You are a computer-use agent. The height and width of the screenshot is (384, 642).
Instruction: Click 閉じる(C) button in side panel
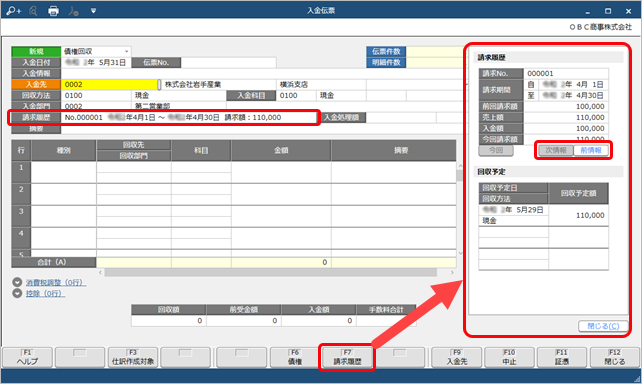pyautogui.click(x=603, y=326)
